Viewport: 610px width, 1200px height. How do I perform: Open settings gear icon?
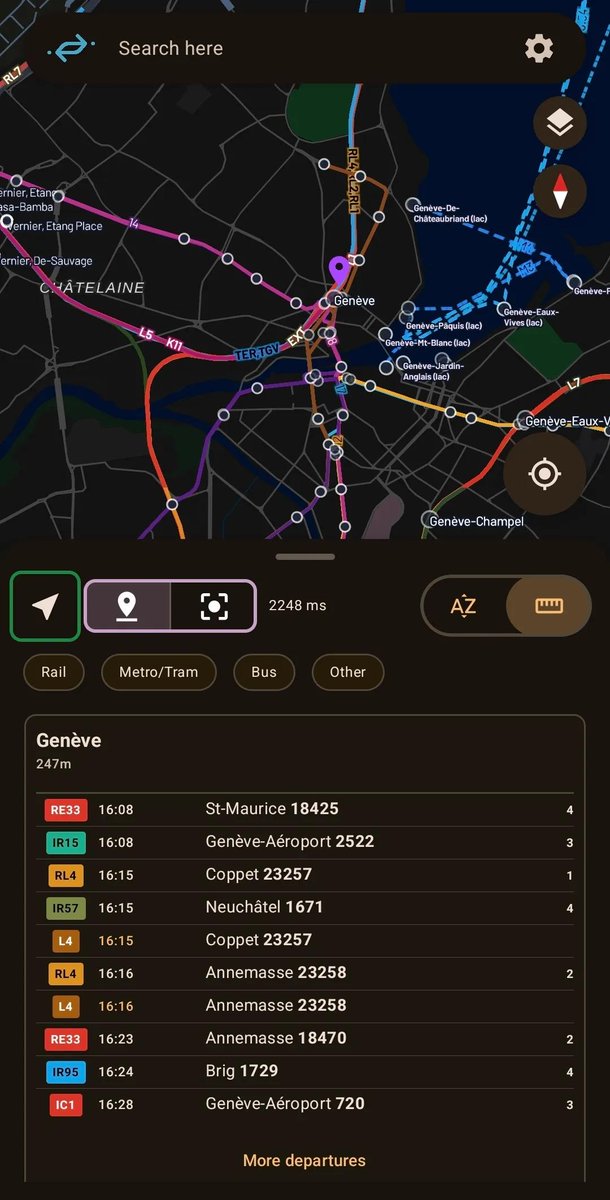click(539, 48)
